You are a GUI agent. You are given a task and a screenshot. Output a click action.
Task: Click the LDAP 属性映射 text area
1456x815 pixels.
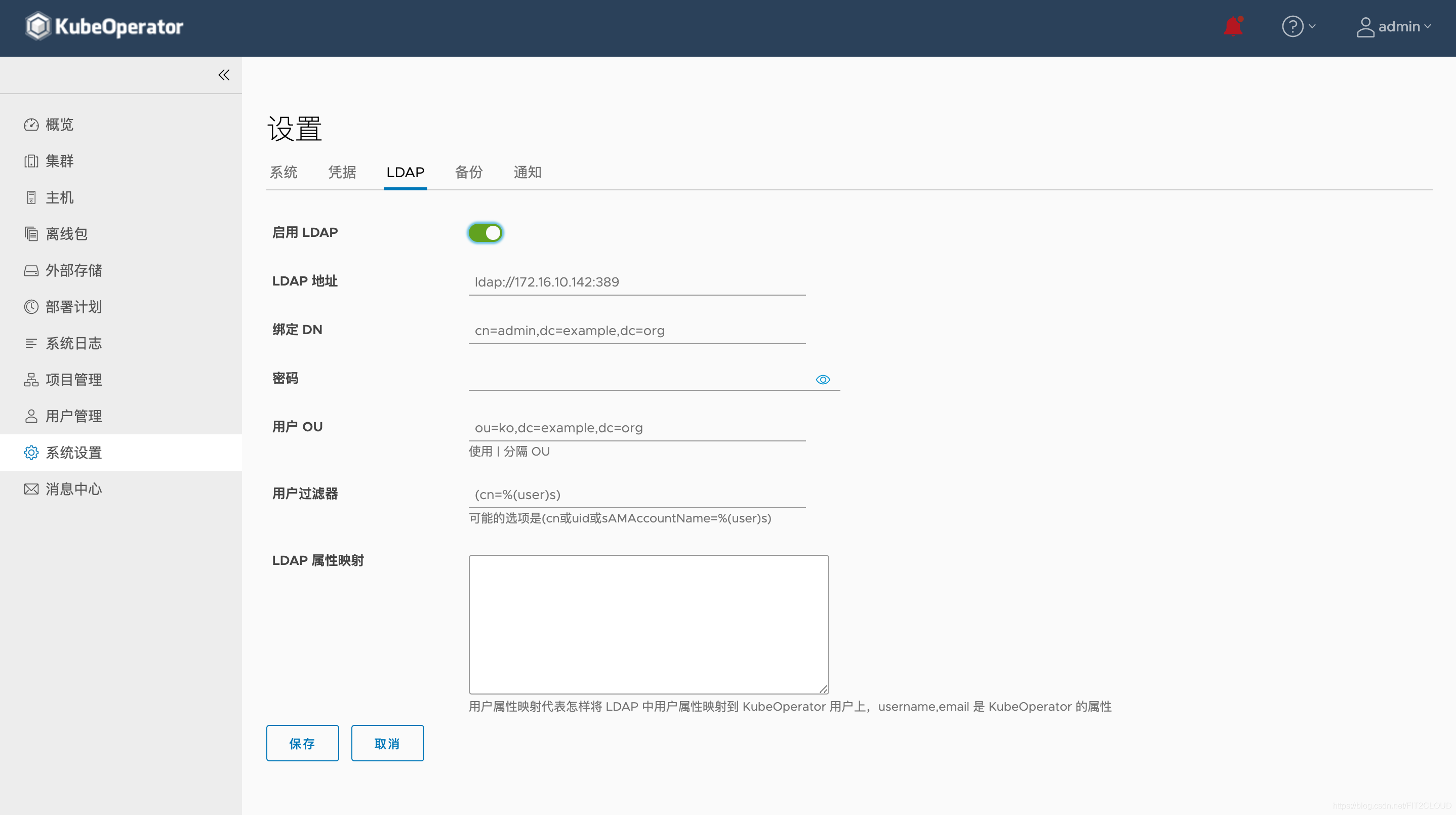[x=649, y=625]
